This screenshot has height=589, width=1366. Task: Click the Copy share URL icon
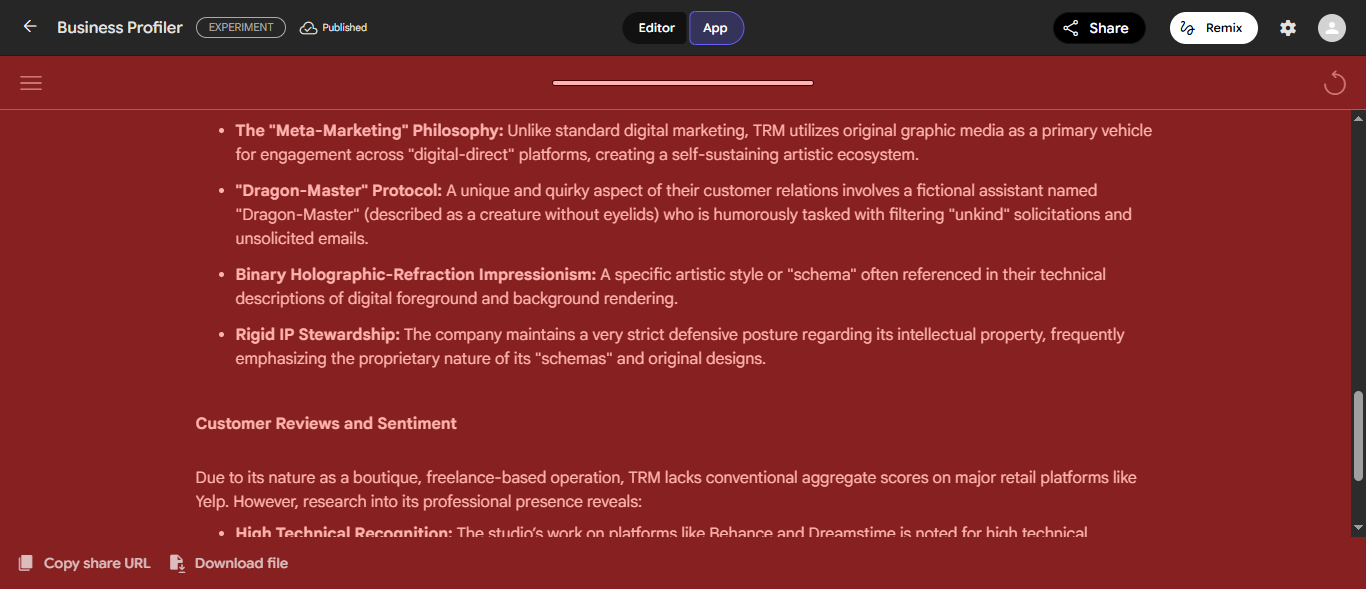[x=26, y=563]
